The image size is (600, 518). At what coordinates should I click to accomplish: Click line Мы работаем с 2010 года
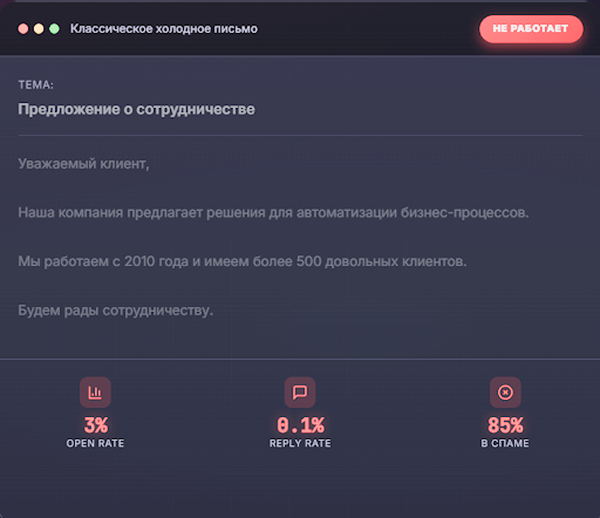point(242,261)
